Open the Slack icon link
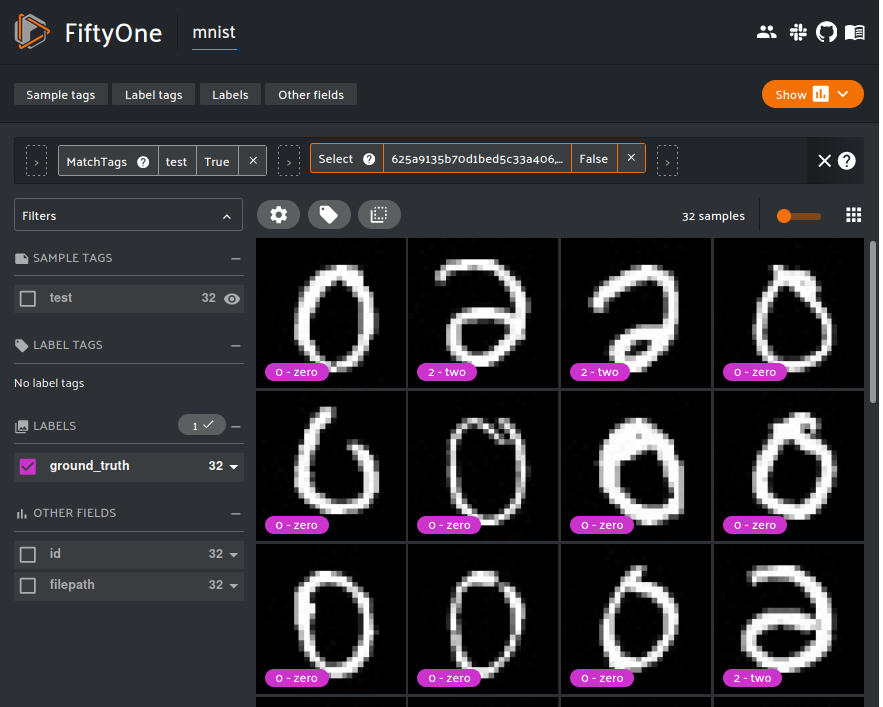The width and height of the screenshot is (883, 707). click(x=797, y=32)
